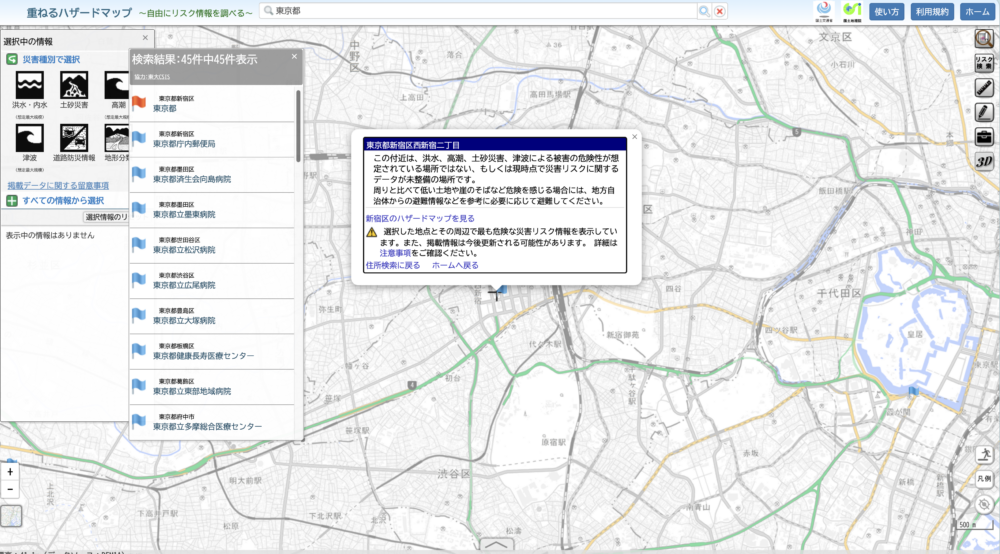
Task: Zoom out the map with minus button
Action: pyautogui.click(x=10, y=489)
